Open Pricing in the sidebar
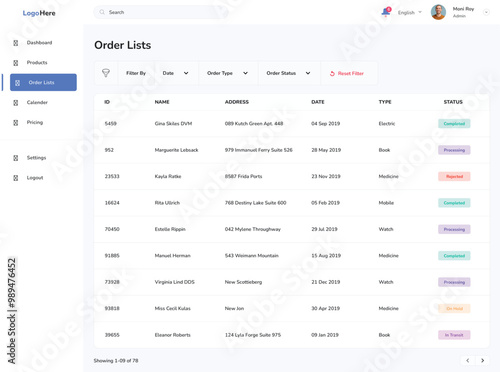 pos(35,122)
